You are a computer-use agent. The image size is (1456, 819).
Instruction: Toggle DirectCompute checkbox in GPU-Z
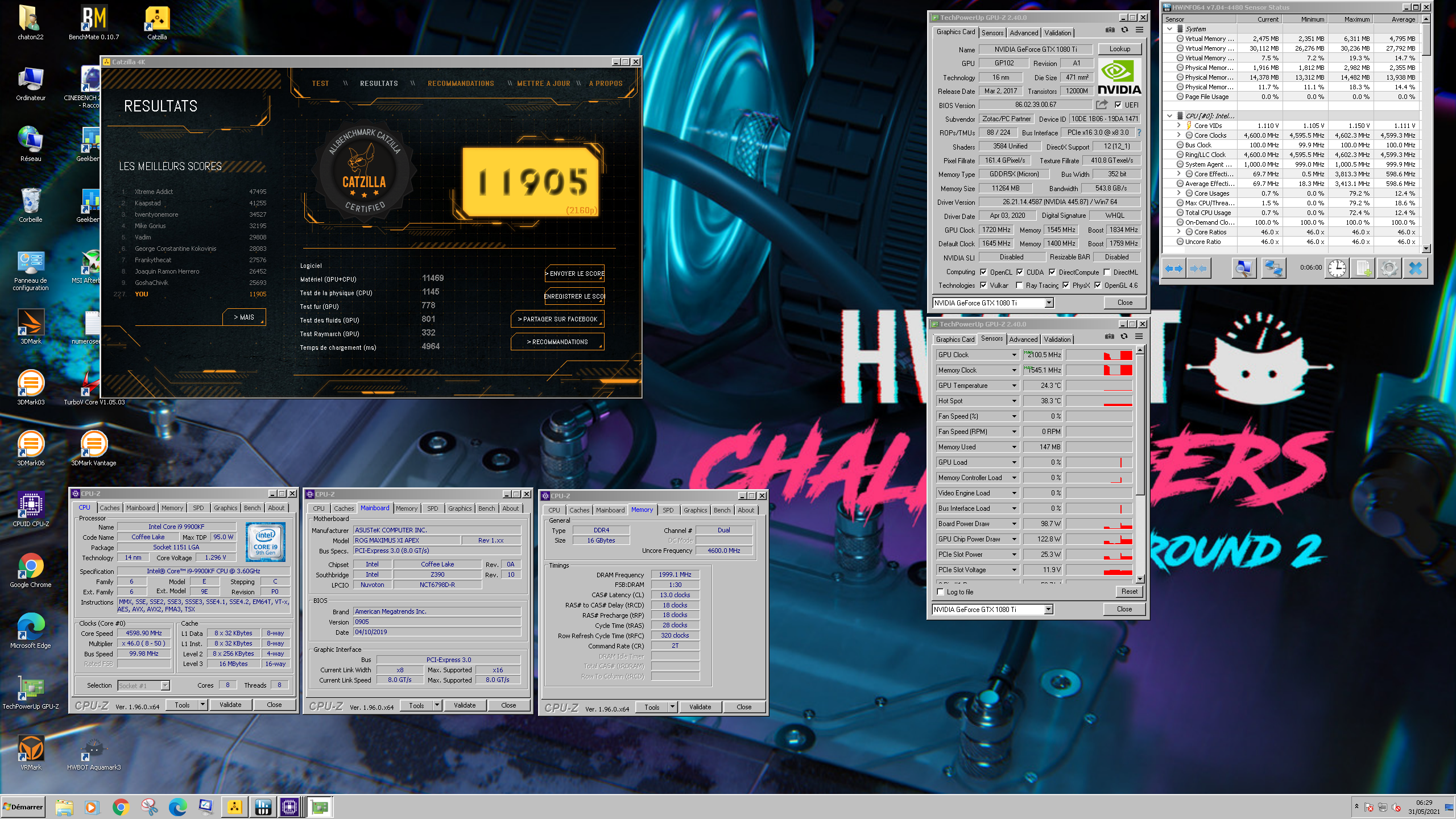click(x=1052, y=272)
